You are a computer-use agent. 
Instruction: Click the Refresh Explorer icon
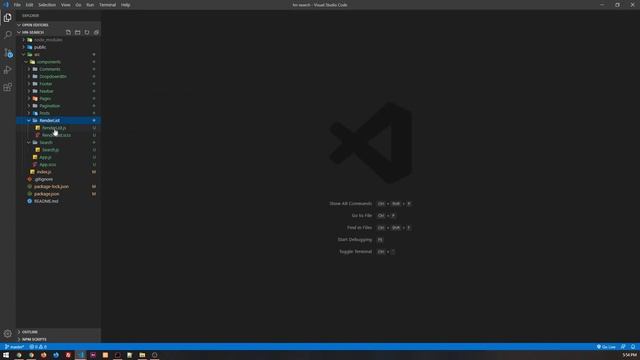pos(87,32)
